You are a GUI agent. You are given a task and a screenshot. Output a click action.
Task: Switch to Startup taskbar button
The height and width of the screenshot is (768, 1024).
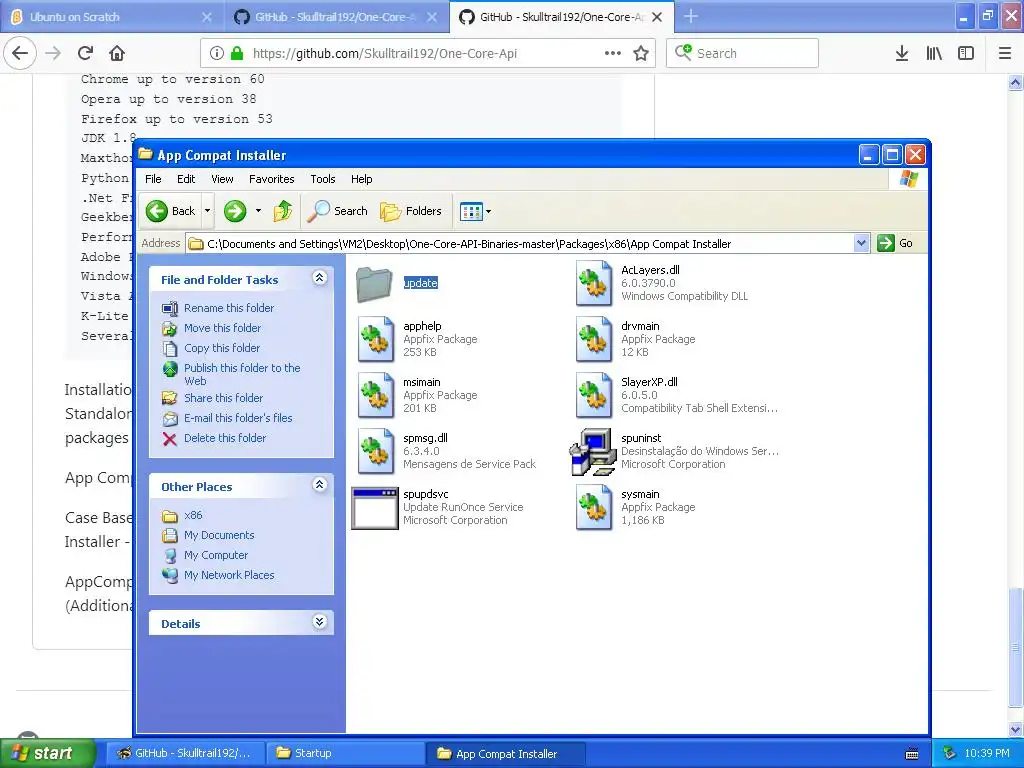347,753
